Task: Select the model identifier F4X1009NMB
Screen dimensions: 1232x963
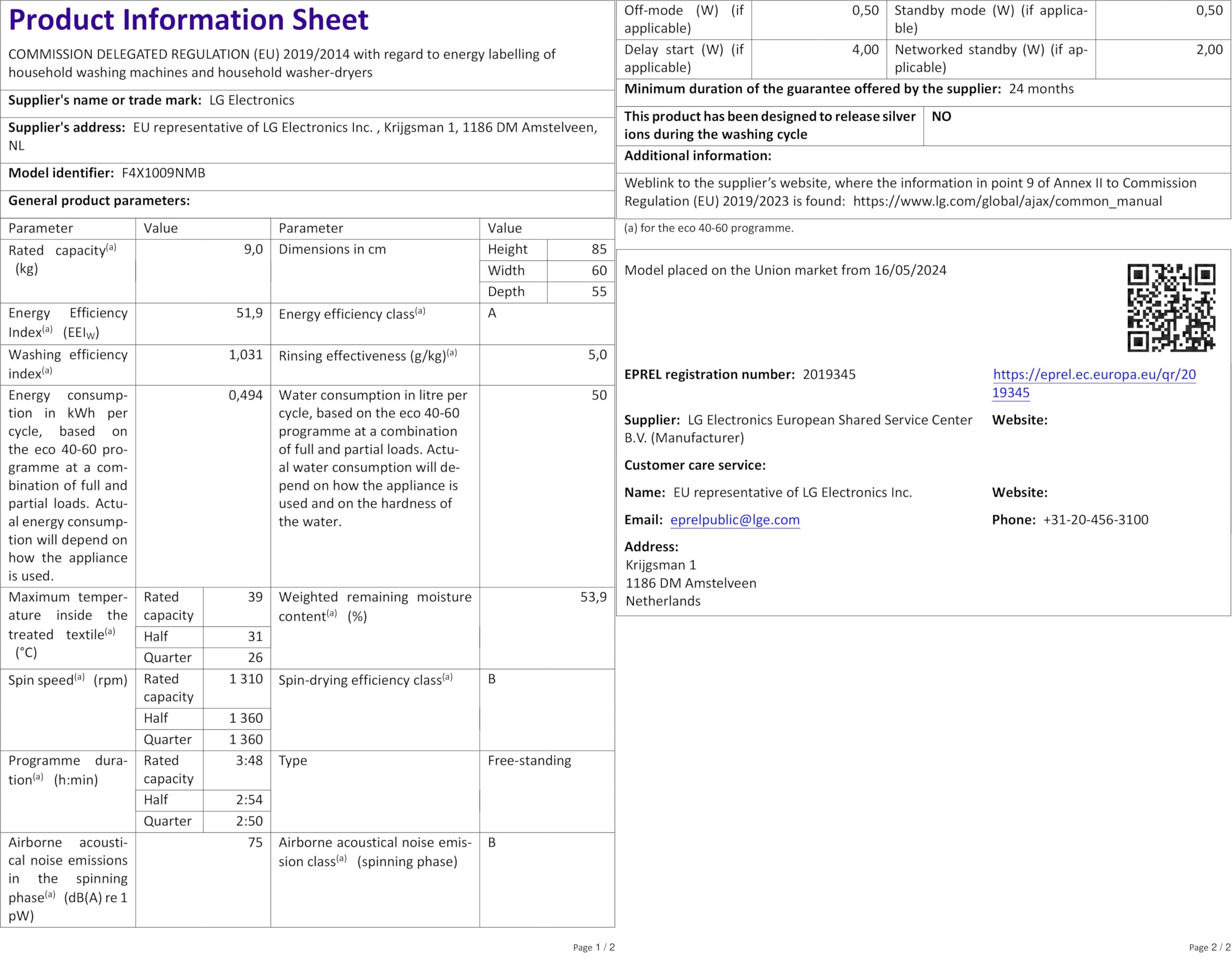Action: tap(164, 173)
